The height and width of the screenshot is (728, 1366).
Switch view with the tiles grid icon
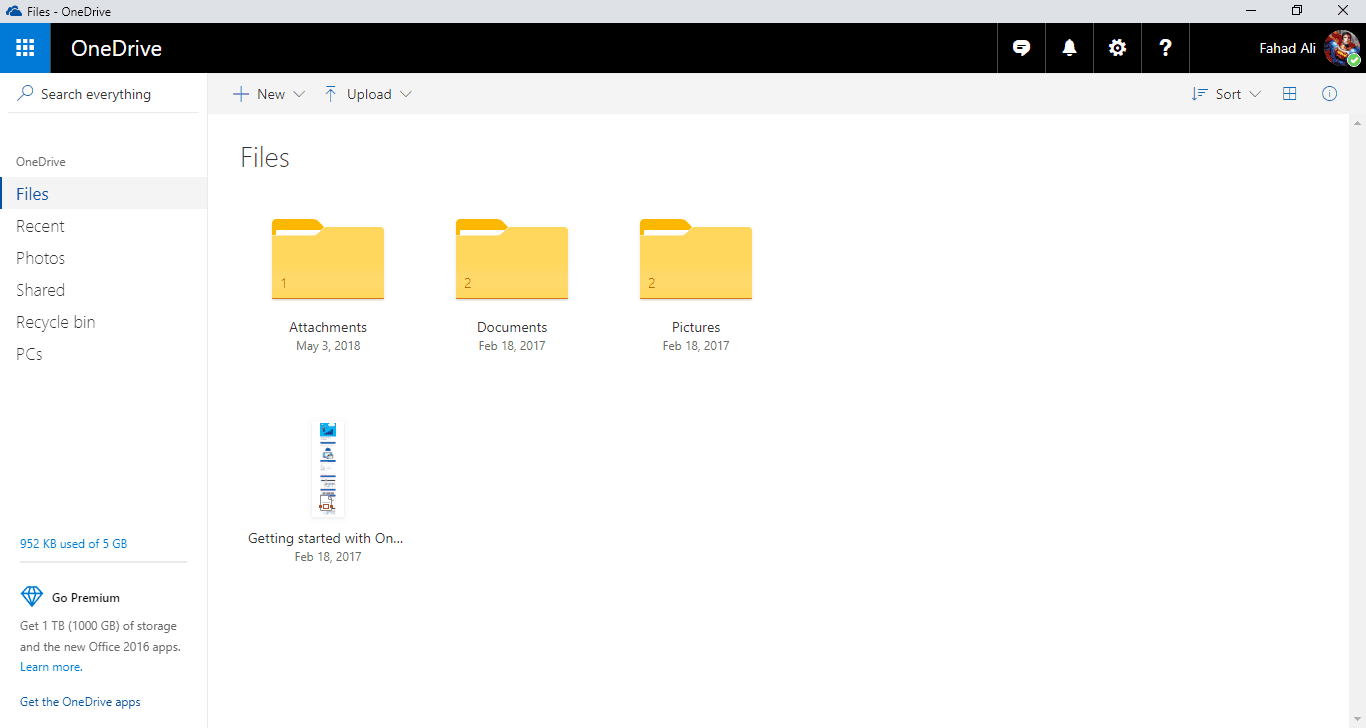[x=1289, y=94]
